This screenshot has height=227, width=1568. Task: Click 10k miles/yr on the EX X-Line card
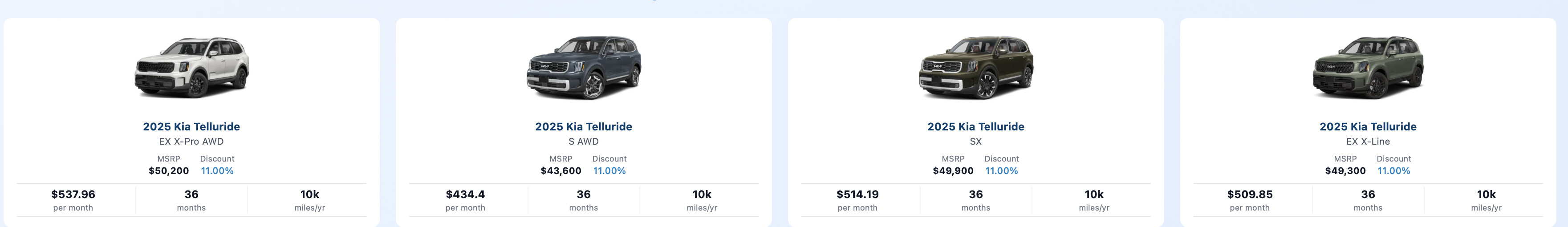click(x=1486, y=199)
